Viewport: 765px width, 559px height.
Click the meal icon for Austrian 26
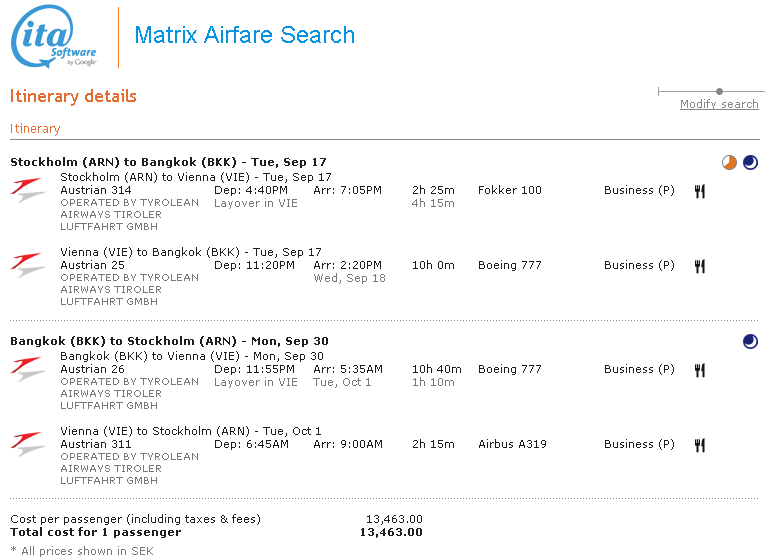click(x=700, y=370)
